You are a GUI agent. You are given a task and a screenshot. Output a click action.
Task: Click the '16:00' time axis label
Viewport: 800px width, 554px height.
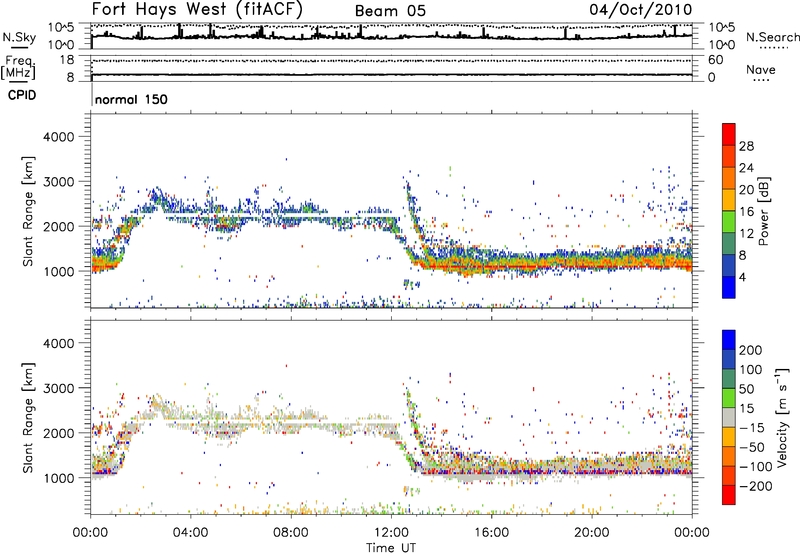coord(491,533)
